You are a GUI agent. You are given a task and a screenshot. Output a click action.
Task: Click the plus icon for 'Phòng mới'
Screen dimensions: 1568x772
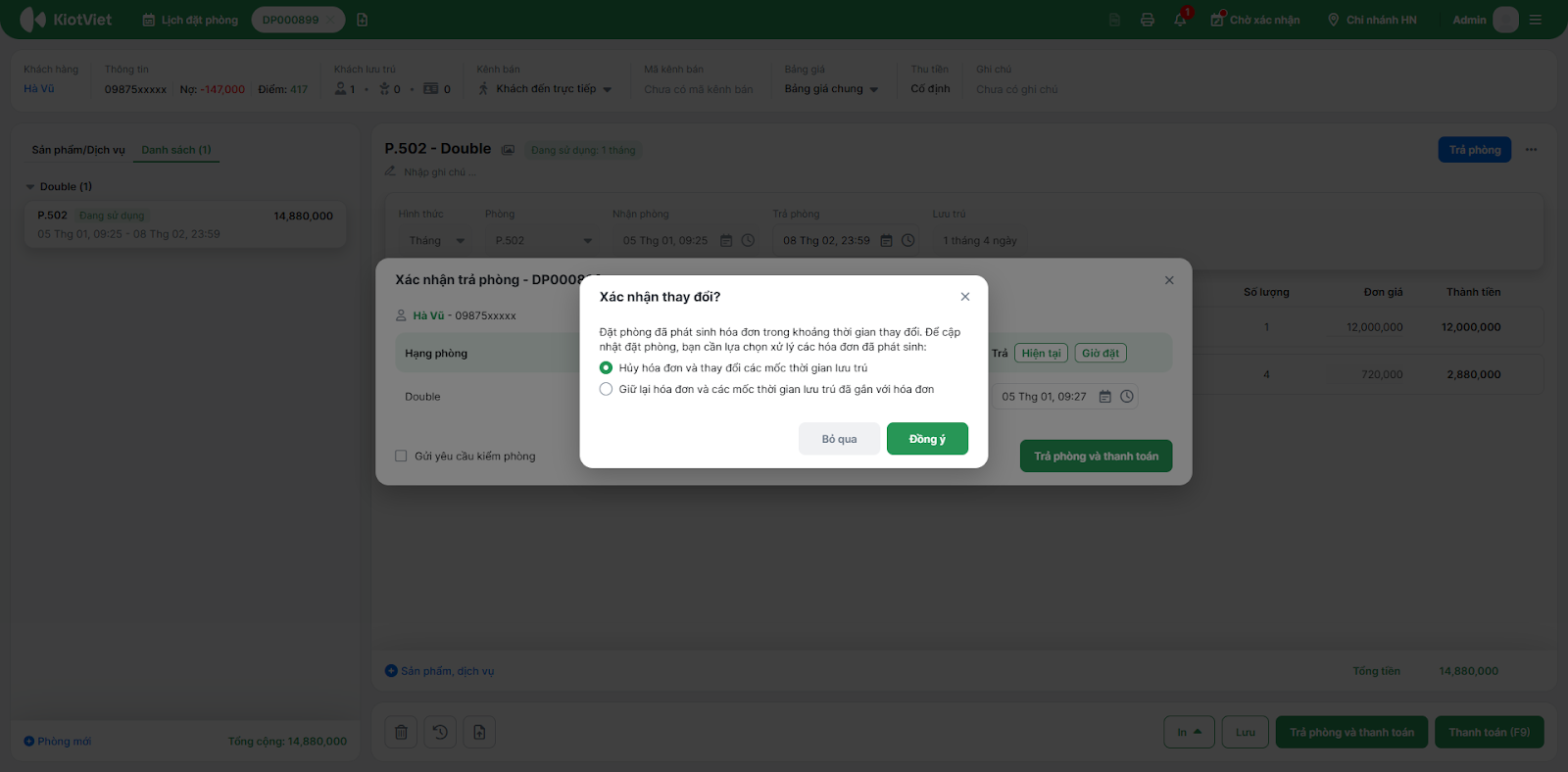click(29, 742)
